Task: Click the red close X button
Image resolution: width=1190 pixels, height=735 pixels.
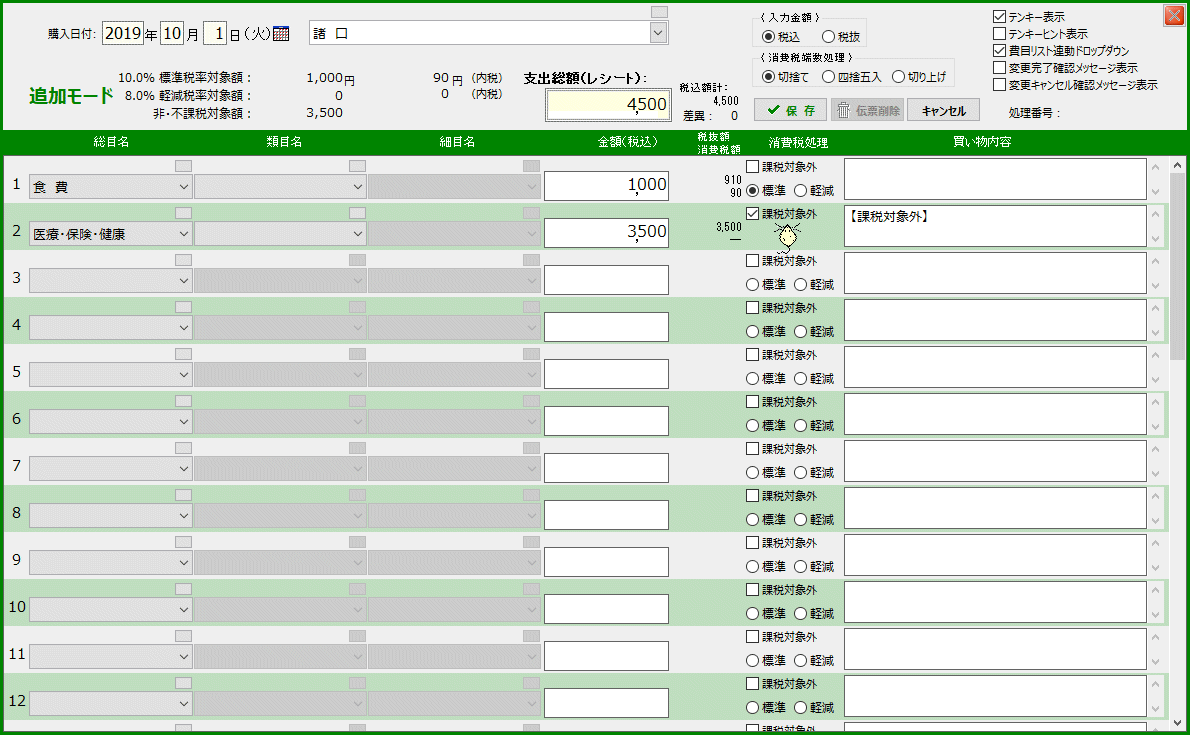Action: [x=1173, y=15]
